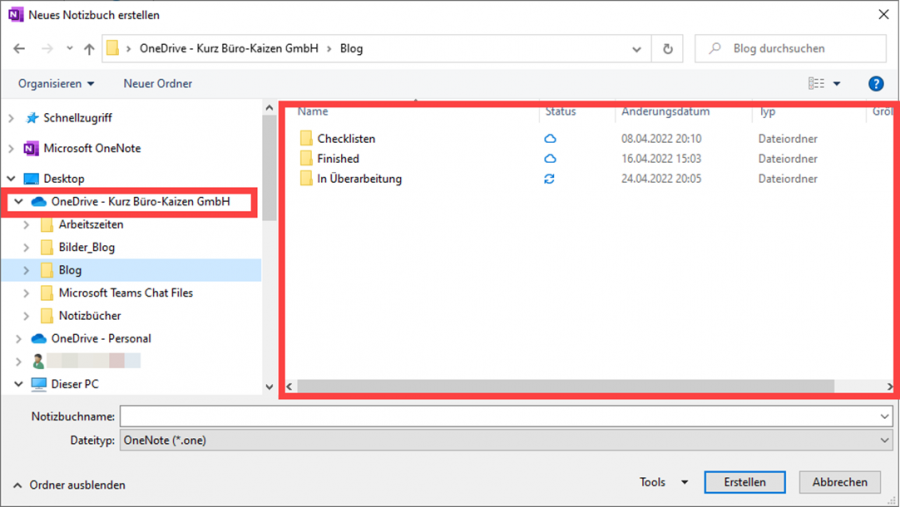
Task: Expand Microsoft OneNote tree node
Action: pyautogui.click(x=11, y=149)
